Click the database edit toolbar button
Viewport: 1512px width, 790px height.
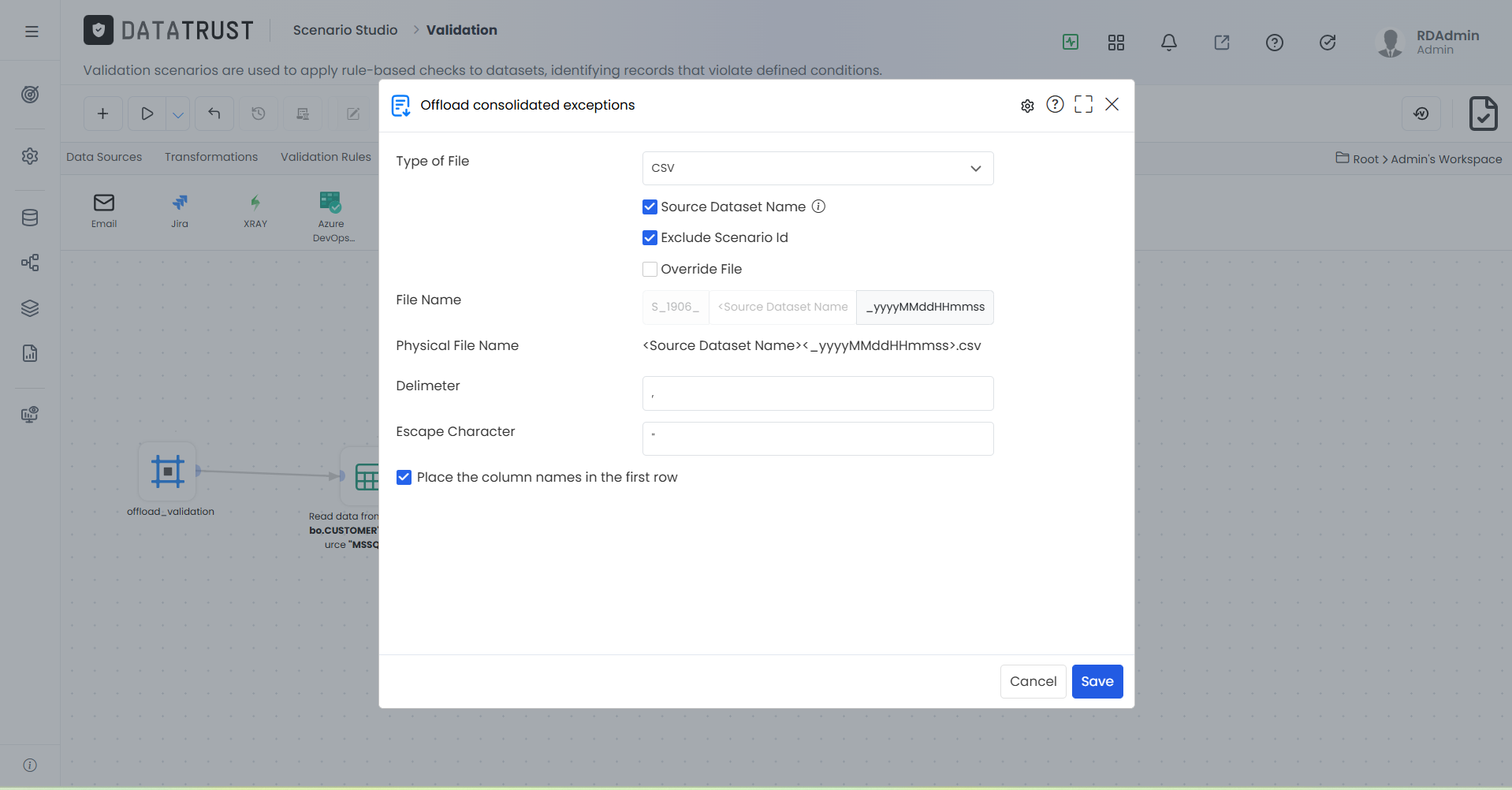303,114
